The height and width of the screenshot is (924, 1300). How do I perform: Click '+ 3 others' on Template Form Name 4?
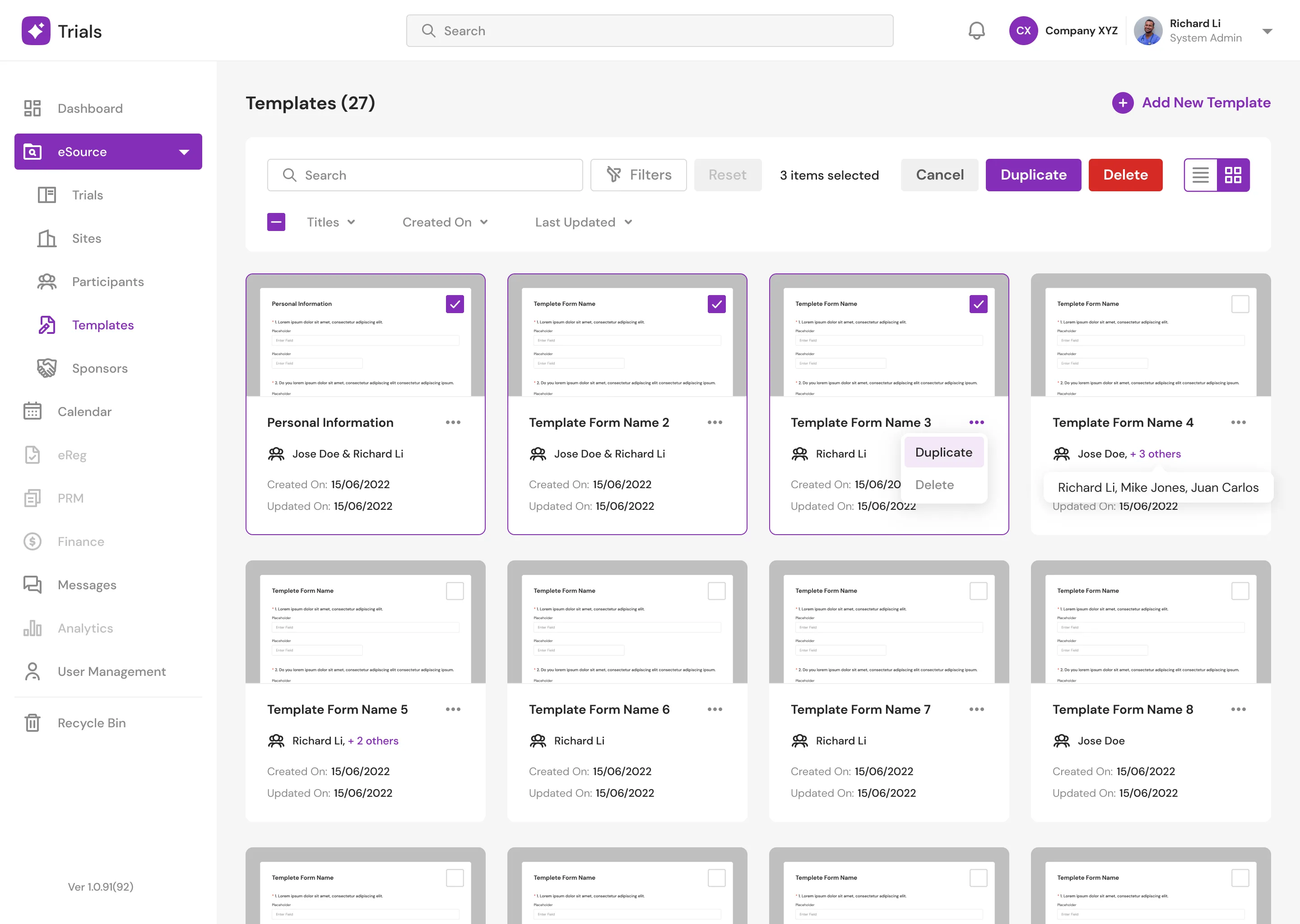pos(1155,453)
